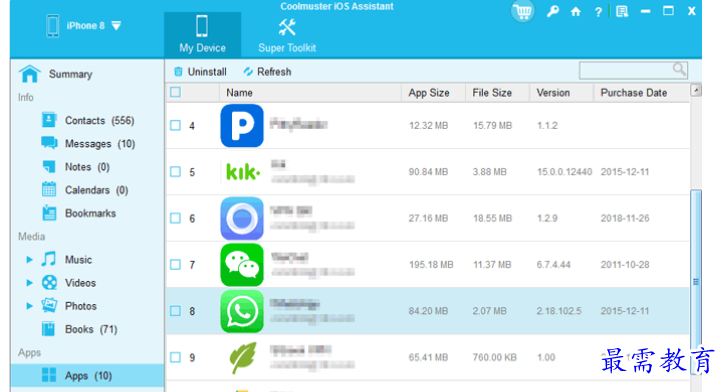Screen dimensions: 723x392
Task: Click the vertical scrollbar thumb
Action: (696, 281)
